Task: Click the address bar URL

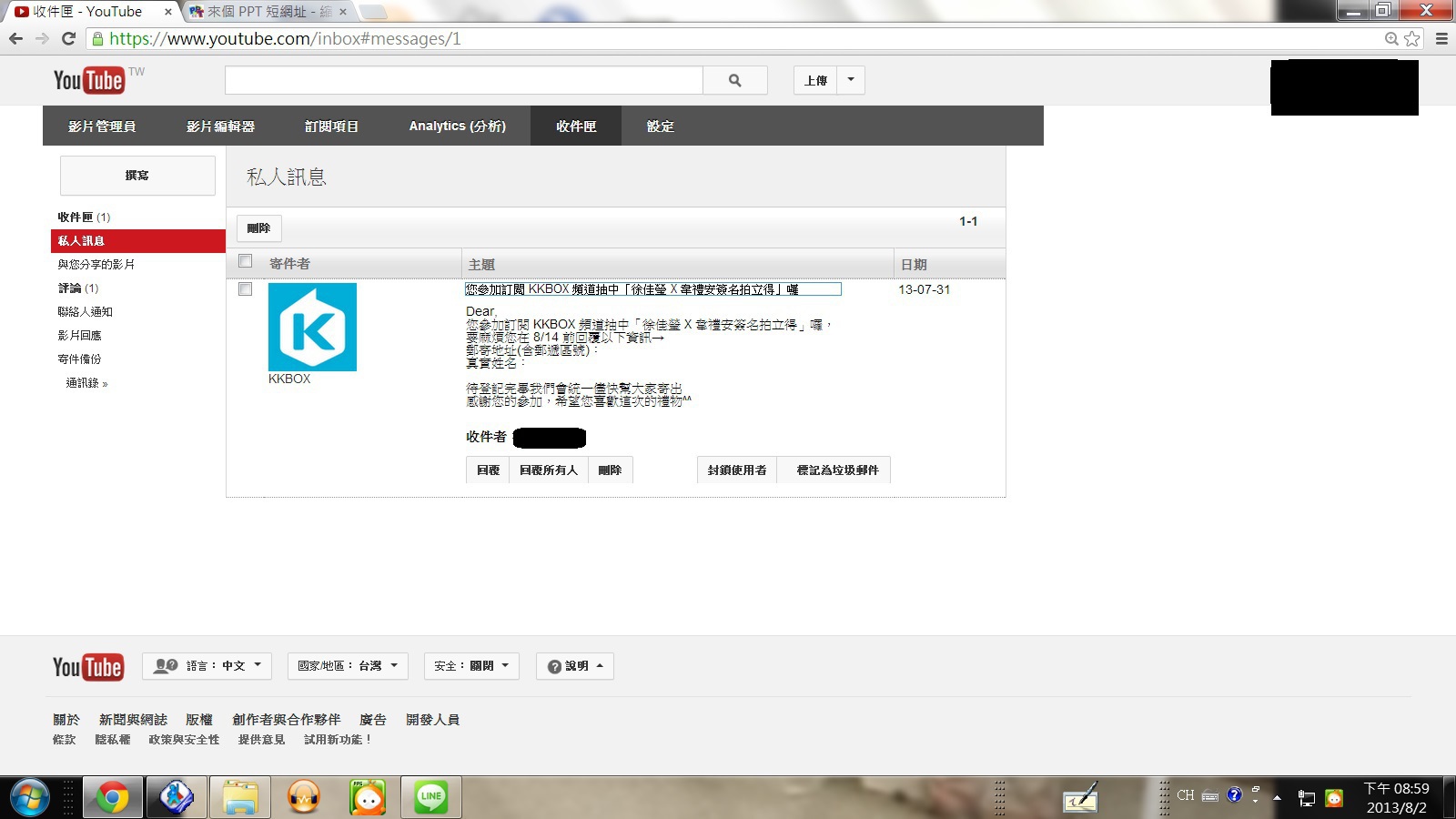Action: point(286,39)
